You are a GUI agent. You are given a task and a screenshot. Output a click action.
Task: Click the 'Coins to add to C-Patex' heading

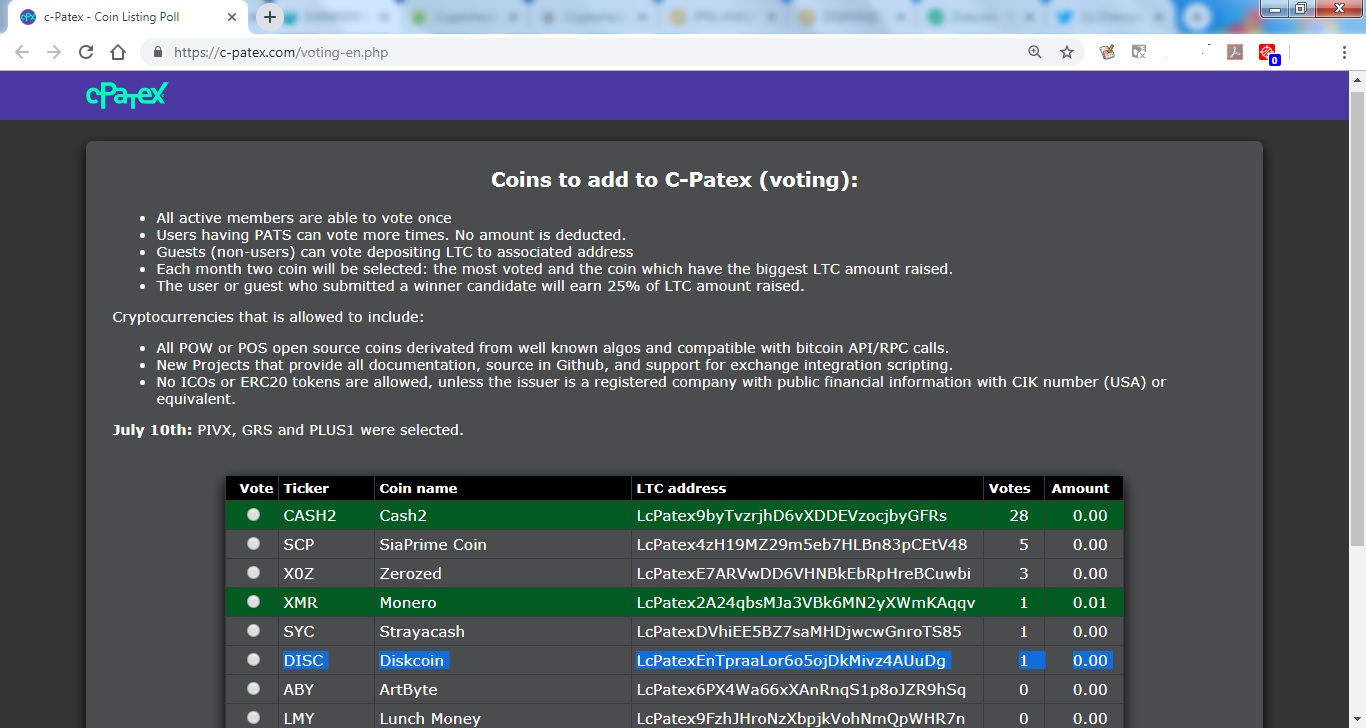pyautogui.click(x=674, y=180)
